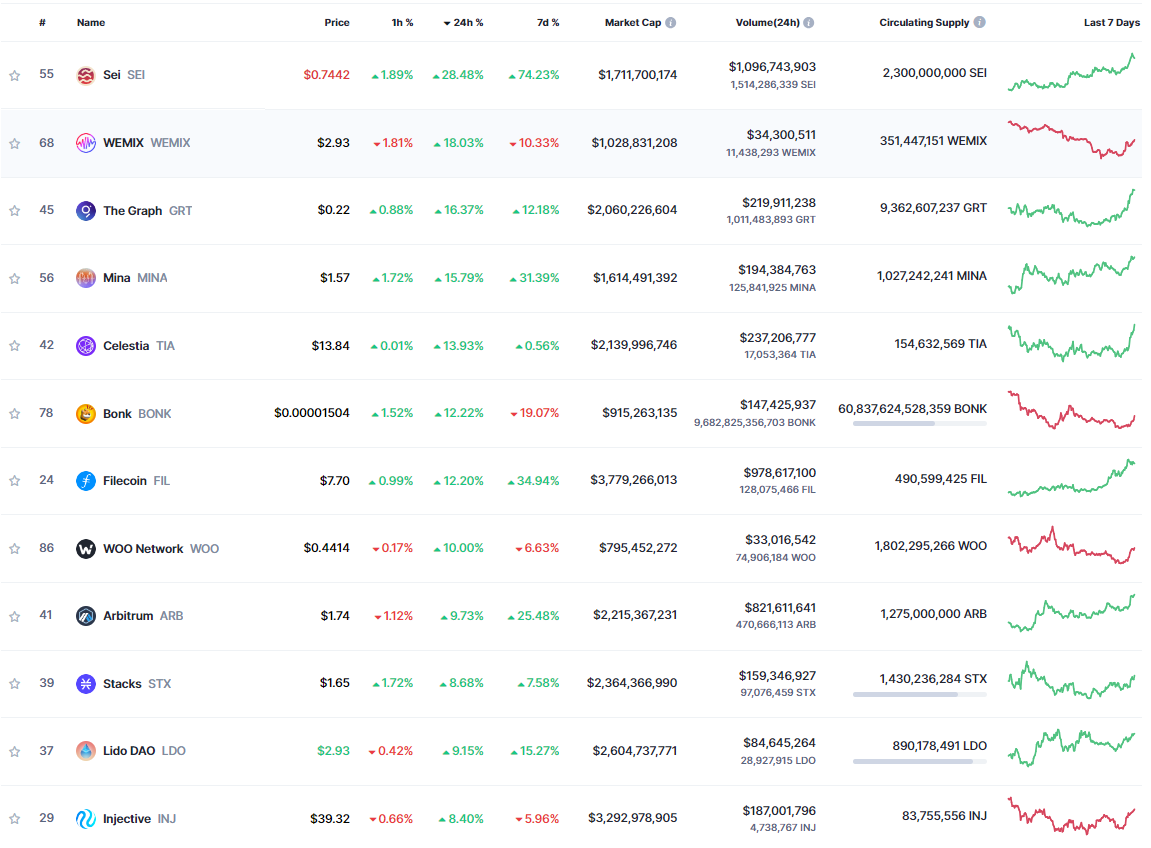This screenshot has height=848, width=1151.
Task: Click the Filecoin logo icon
Action: 86,481
